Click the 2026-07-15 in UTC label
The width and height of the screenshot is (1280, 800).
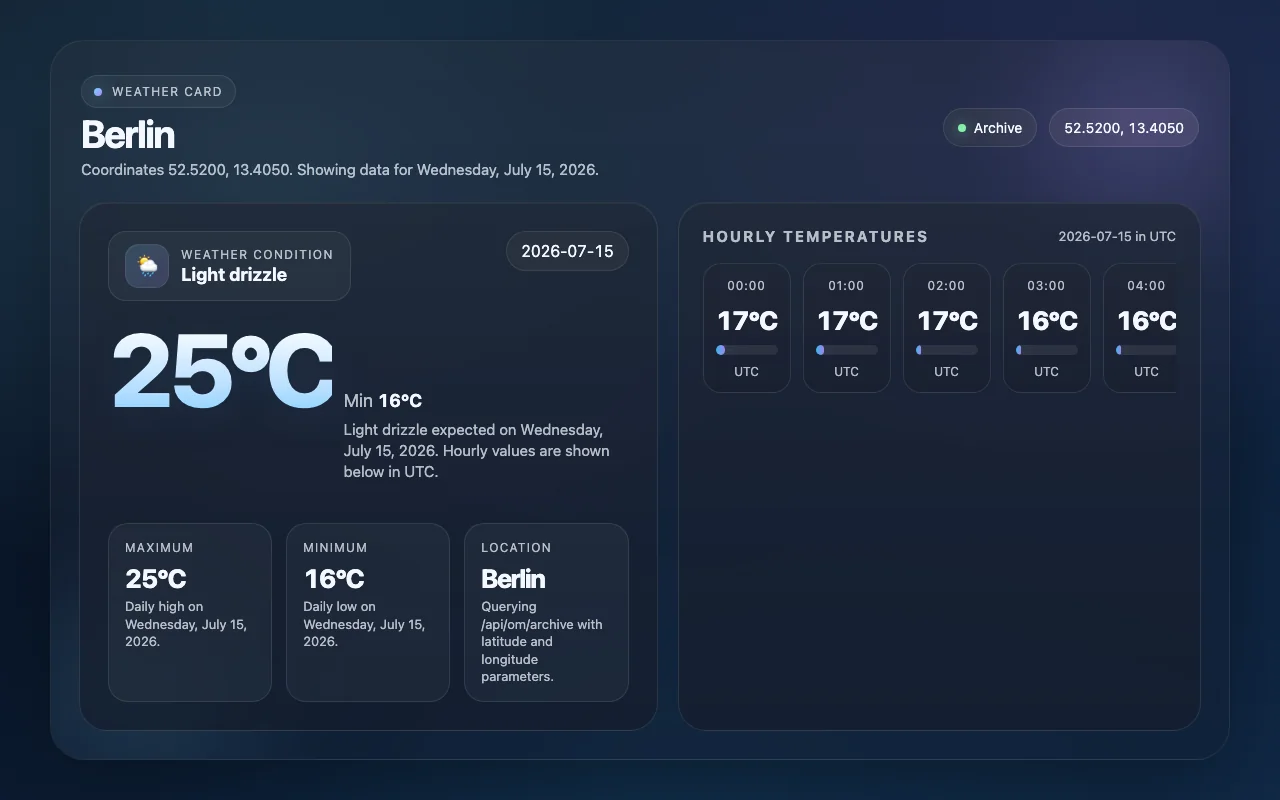[x=1117, y=237]
